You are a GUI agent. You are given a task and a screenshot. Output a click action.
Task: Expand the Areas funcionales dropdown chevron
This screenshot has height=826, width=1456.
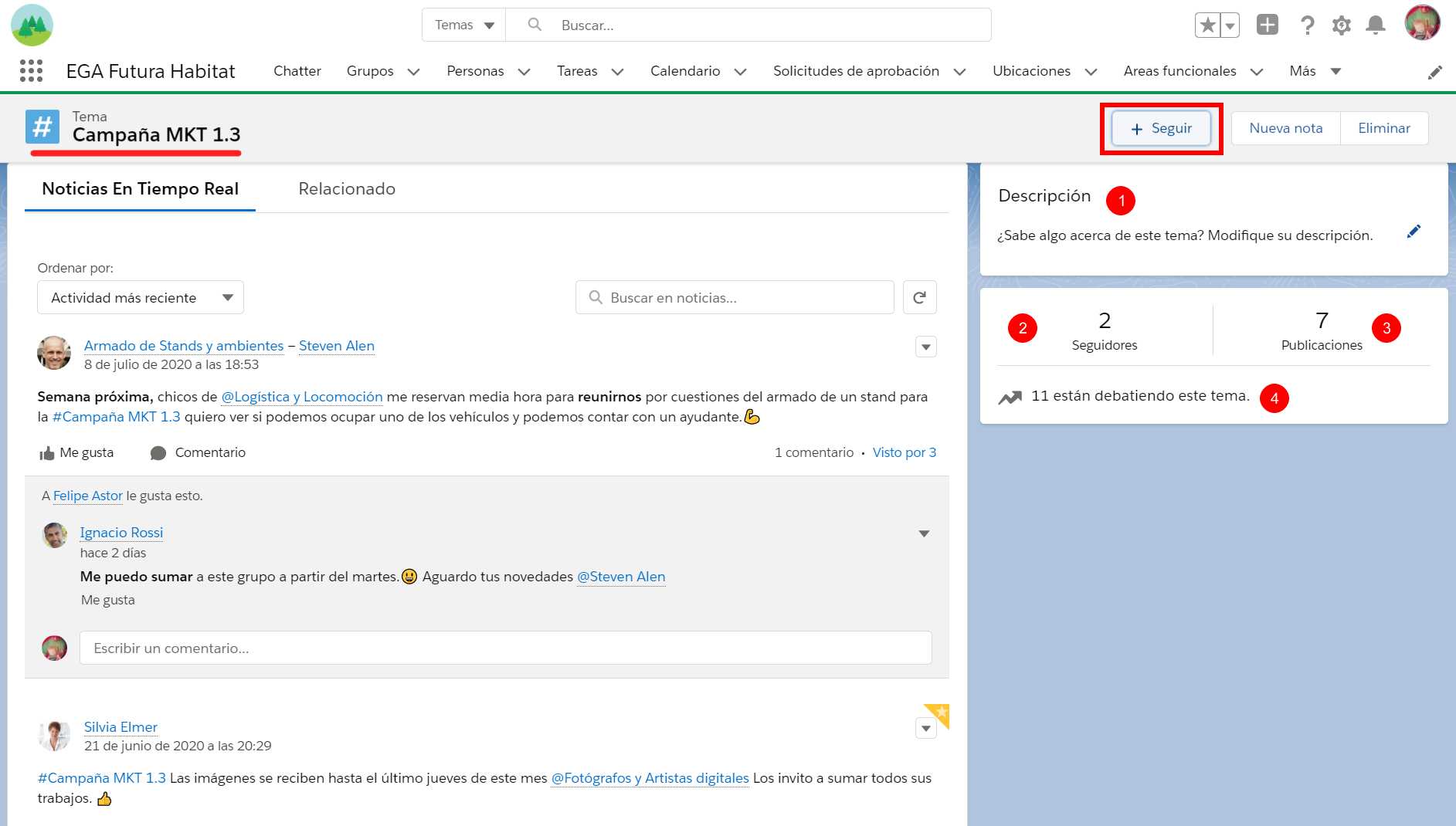point(1257,72)
